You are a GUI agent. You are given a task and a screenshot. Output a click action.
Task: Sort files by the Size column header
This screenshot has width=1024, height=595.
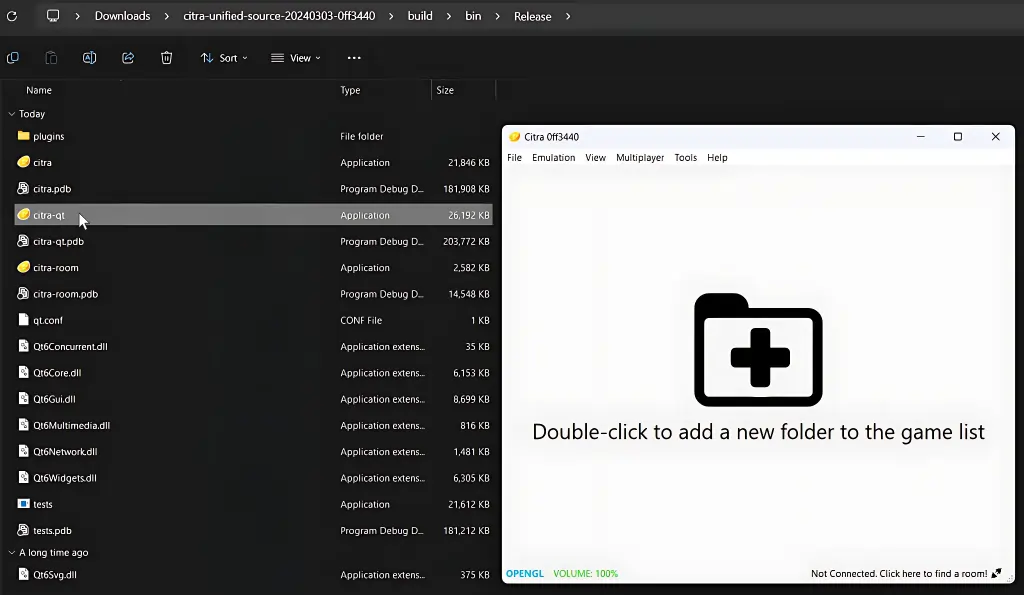coord(445,90)
